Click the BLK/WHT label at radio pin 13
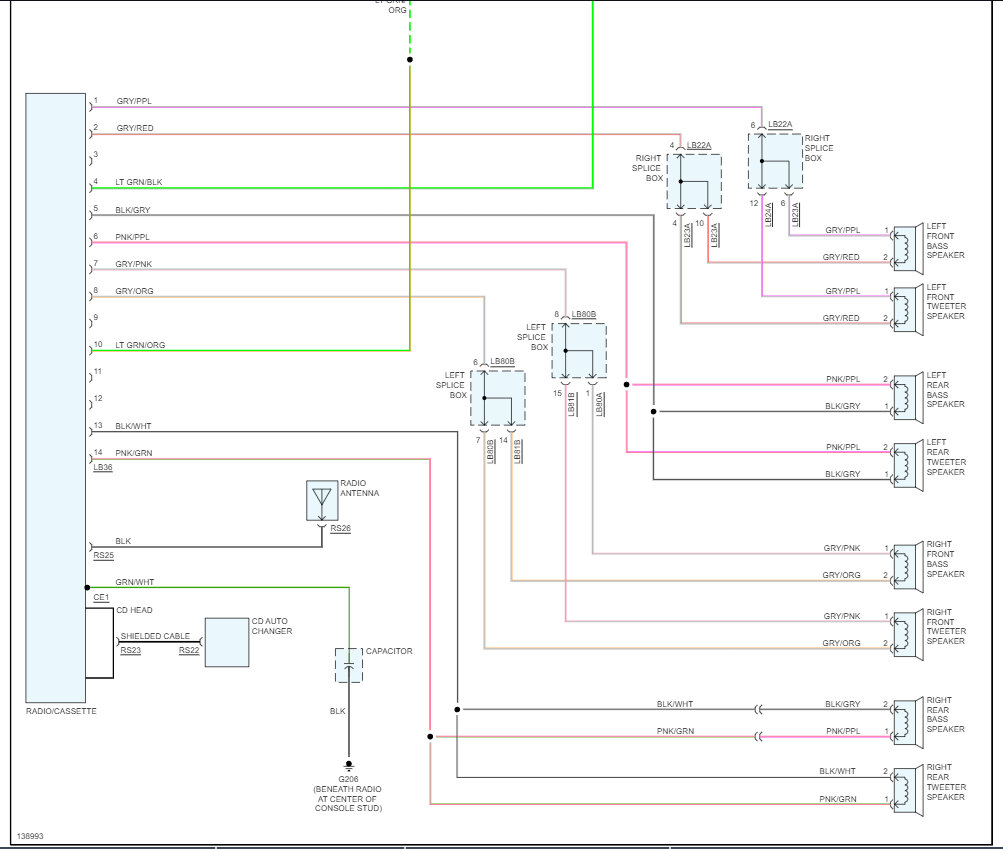 coord(134,426)
